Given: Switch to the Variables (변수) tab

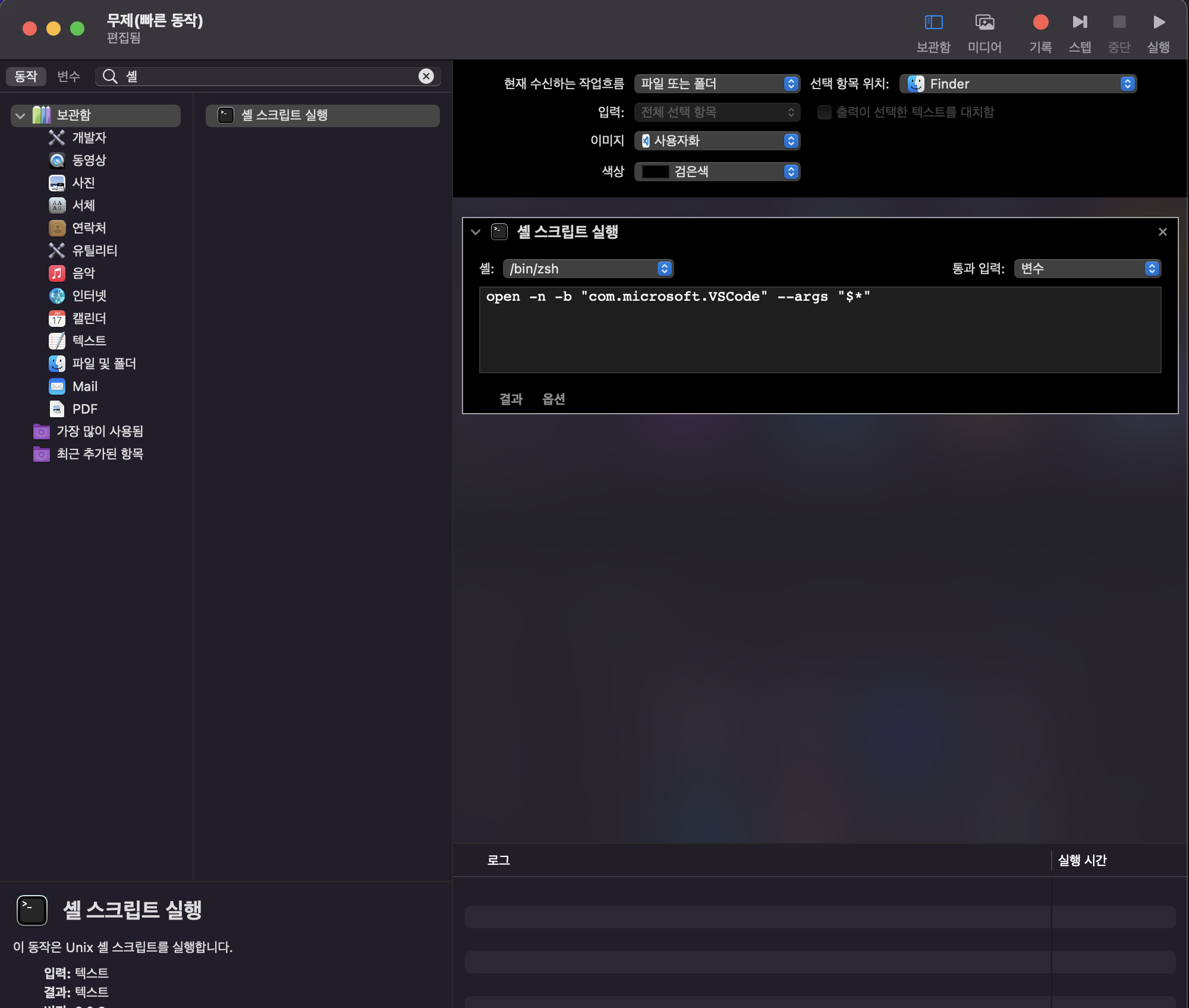Looking at the screenshot, I should click(x=68, y=76).
